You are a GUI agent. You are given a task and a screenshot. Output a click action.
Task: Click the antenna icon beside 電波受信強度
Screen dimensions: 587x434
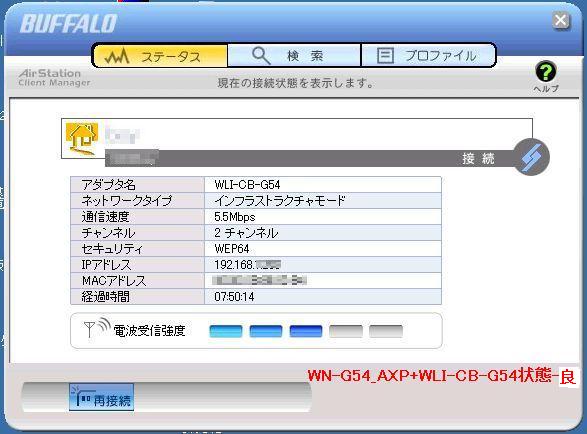tap(97, 328)
